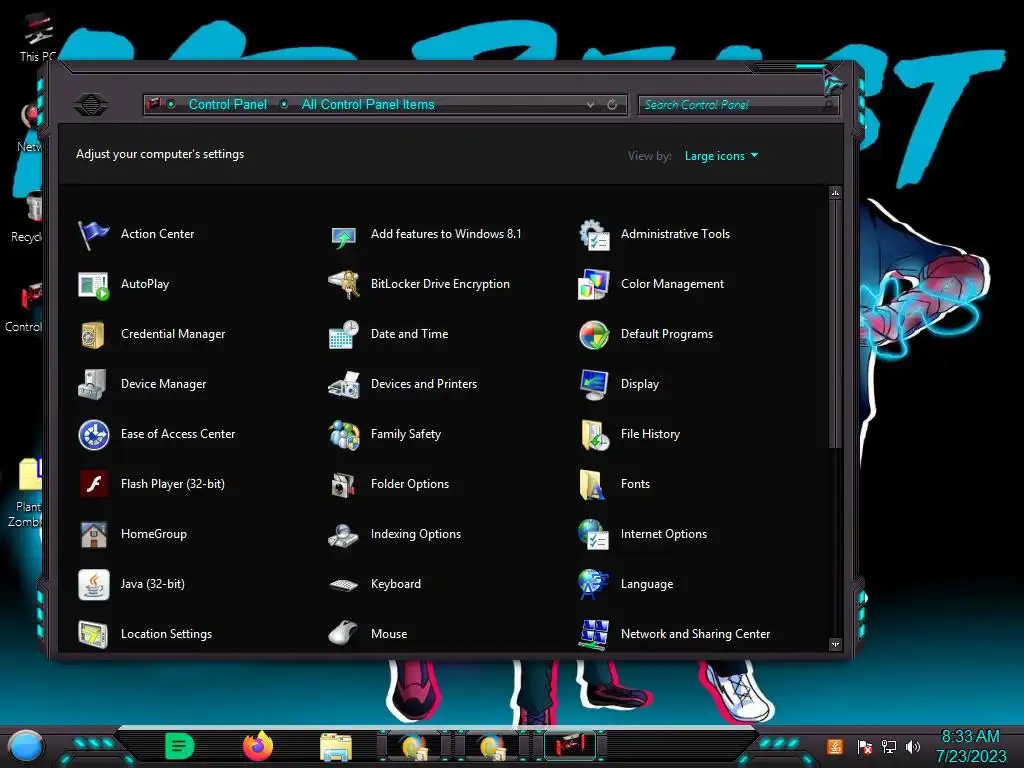The height and width of the screenshot is (768, 1024).
Task: Click the Search Control Panel field
Action: pyautogui.click(x=739, y=104)
